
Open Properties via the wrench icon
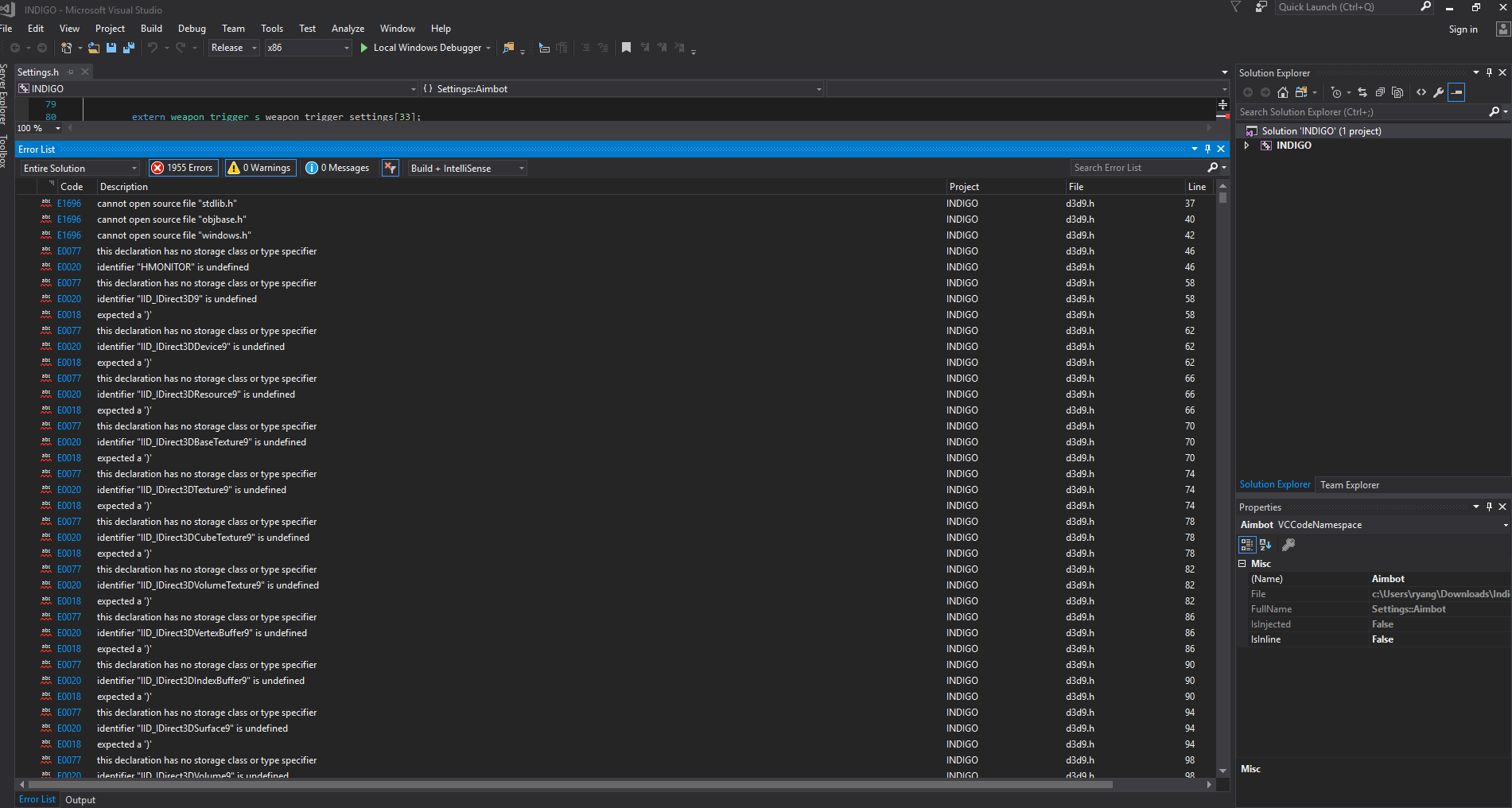point(1439,92)
